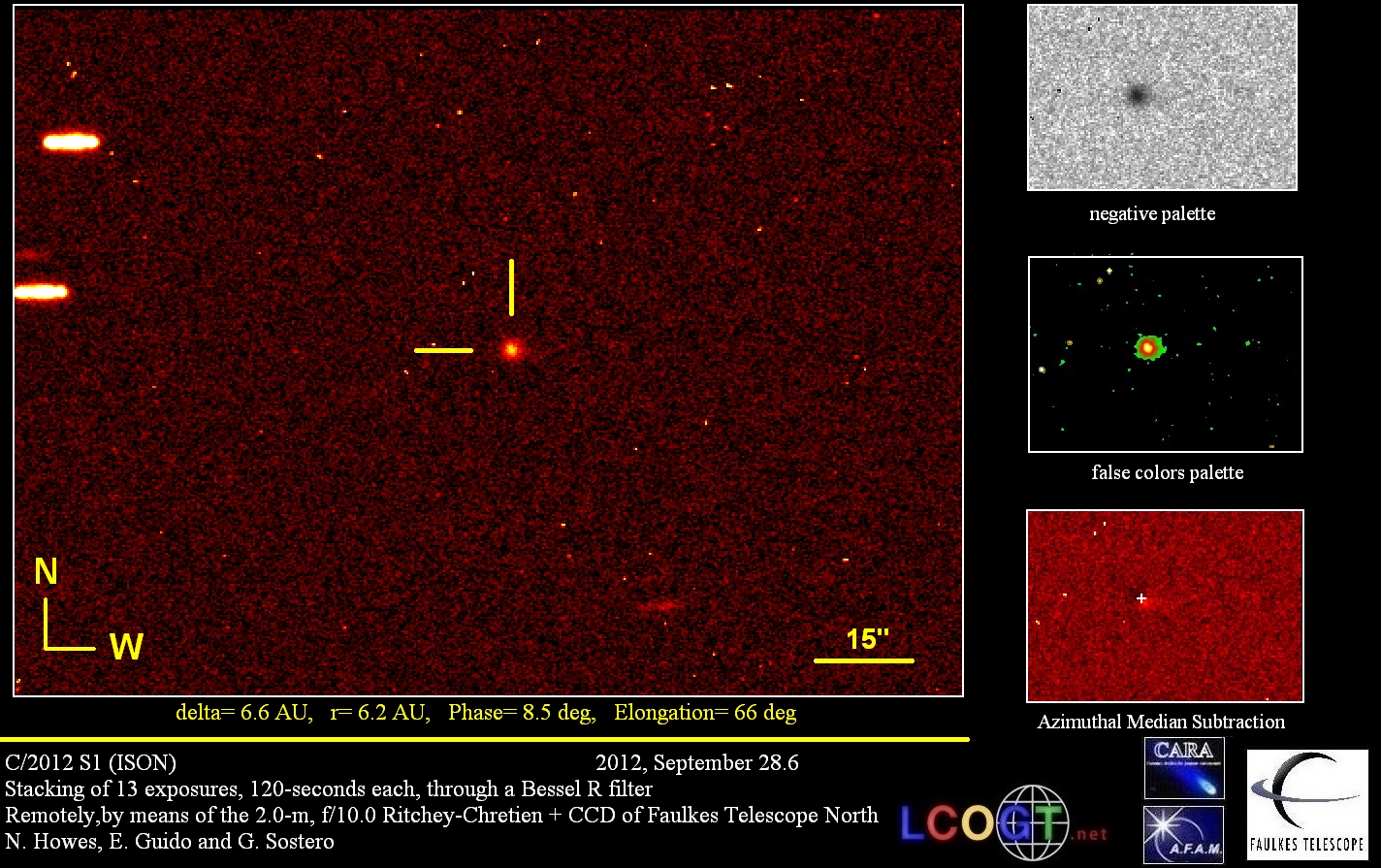Click the upper bright star trail at left

(x=71, y=143)
